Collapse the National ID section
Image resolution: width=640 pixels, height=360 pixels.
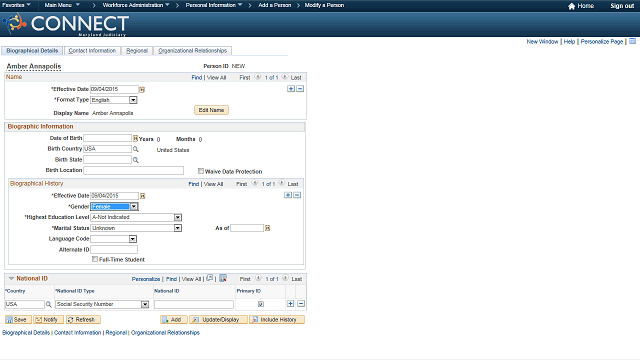pyautogui.click(x=11, y=278)
